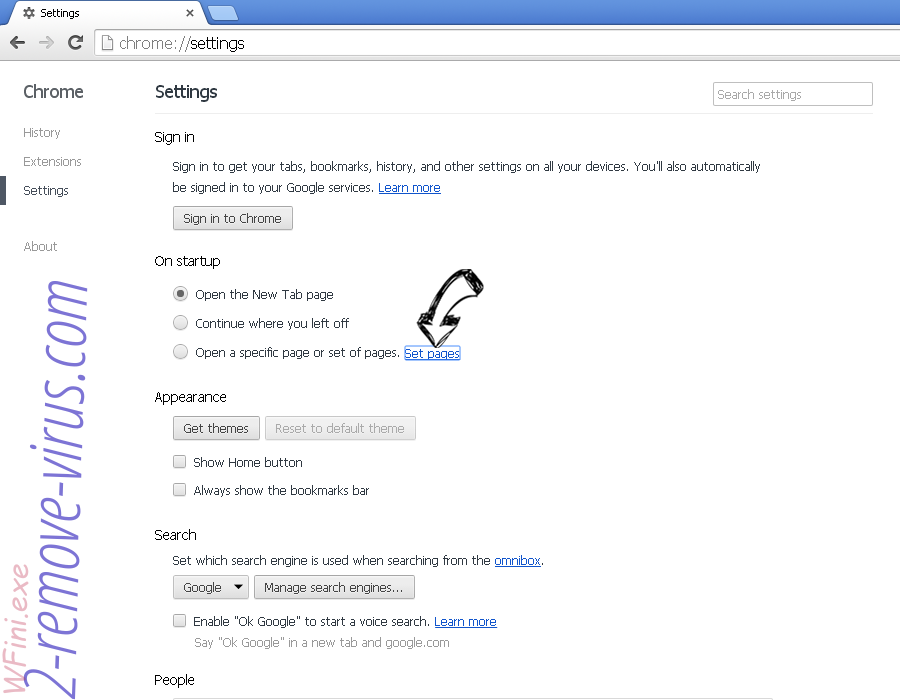Click the Search section heading
The image size is (900, 700).
[175, 535]
